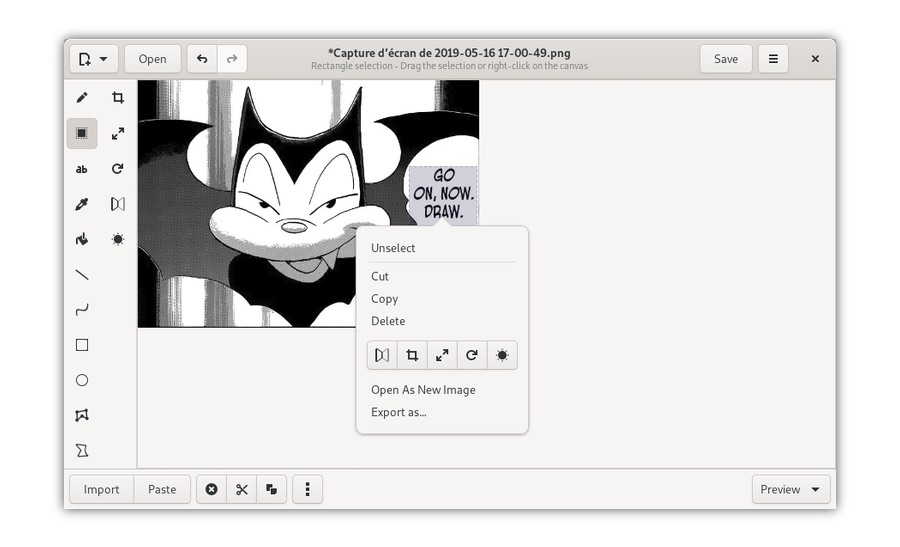Toggle the Rotate tool in the sidebar

[x=118, y=169]
